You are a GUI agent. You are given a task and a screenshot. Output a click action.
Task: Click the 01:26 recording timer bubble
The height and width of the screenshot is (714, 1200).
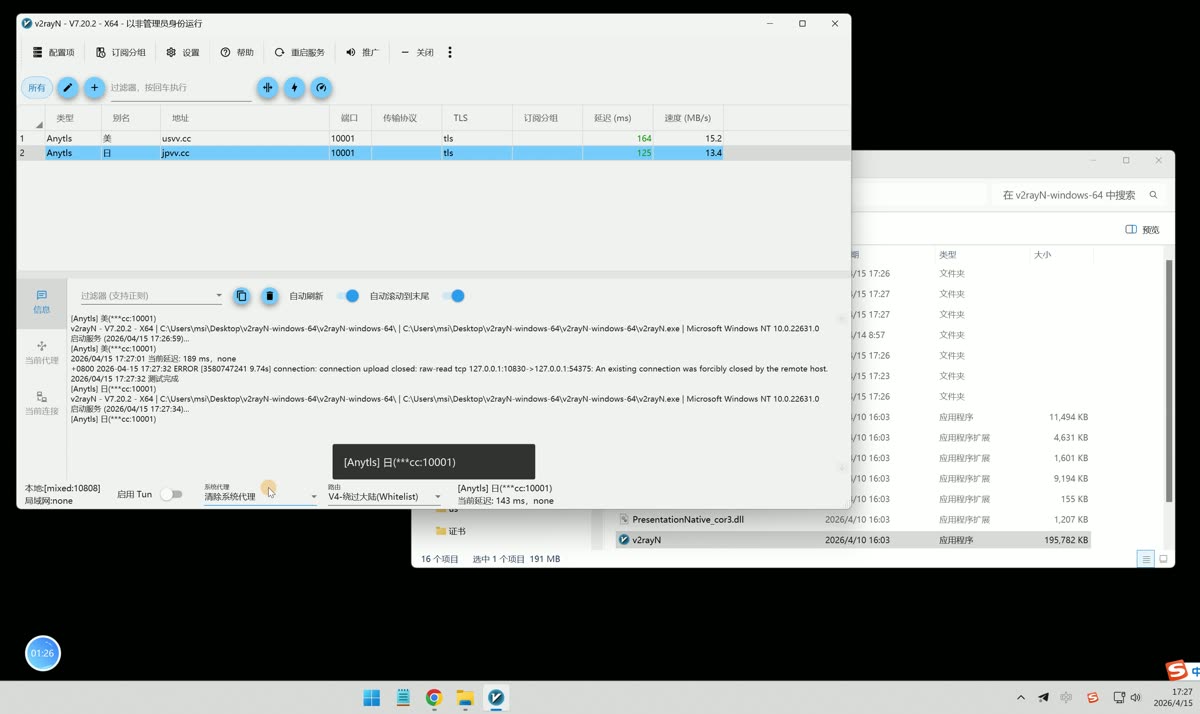pyautogui.click(x=43, y=653)
